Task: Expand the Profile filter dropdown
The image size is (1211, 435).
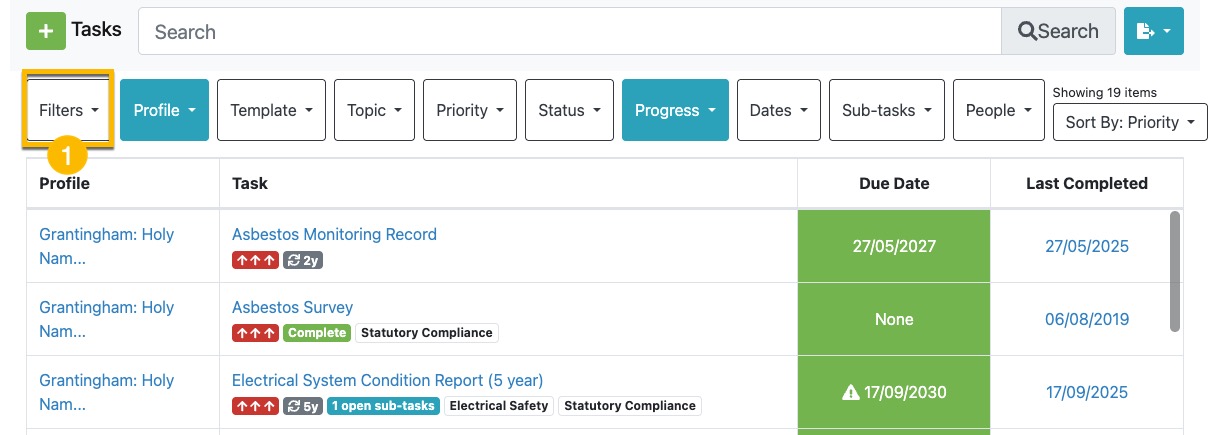Action: pyautogui.click(x=164, y=110)
